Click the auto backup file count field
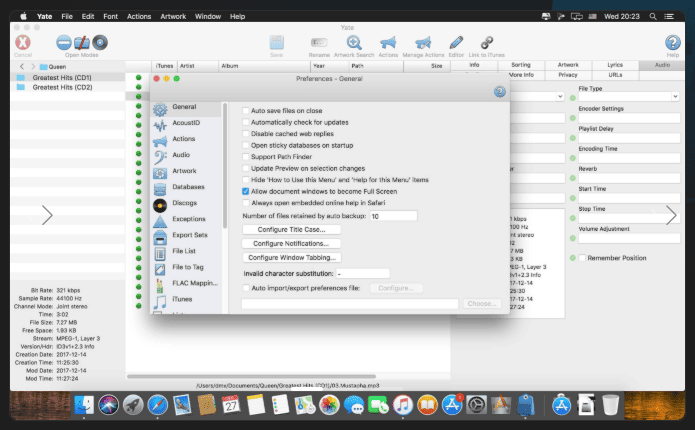The image size is (695, 430). tap(394, 216)
